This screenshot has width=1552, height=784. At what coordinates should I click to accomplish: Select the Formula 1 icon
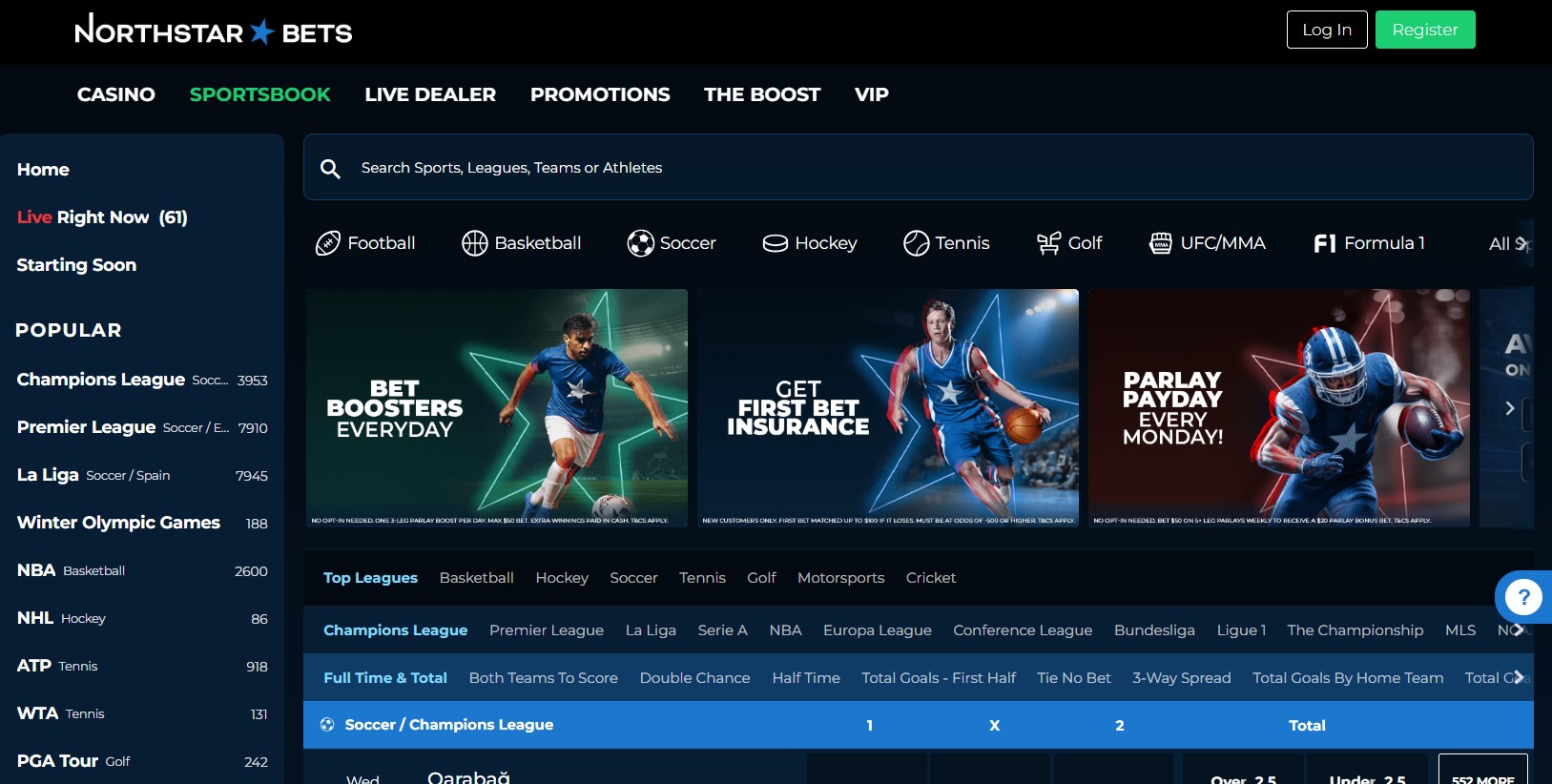[1324, 243]
